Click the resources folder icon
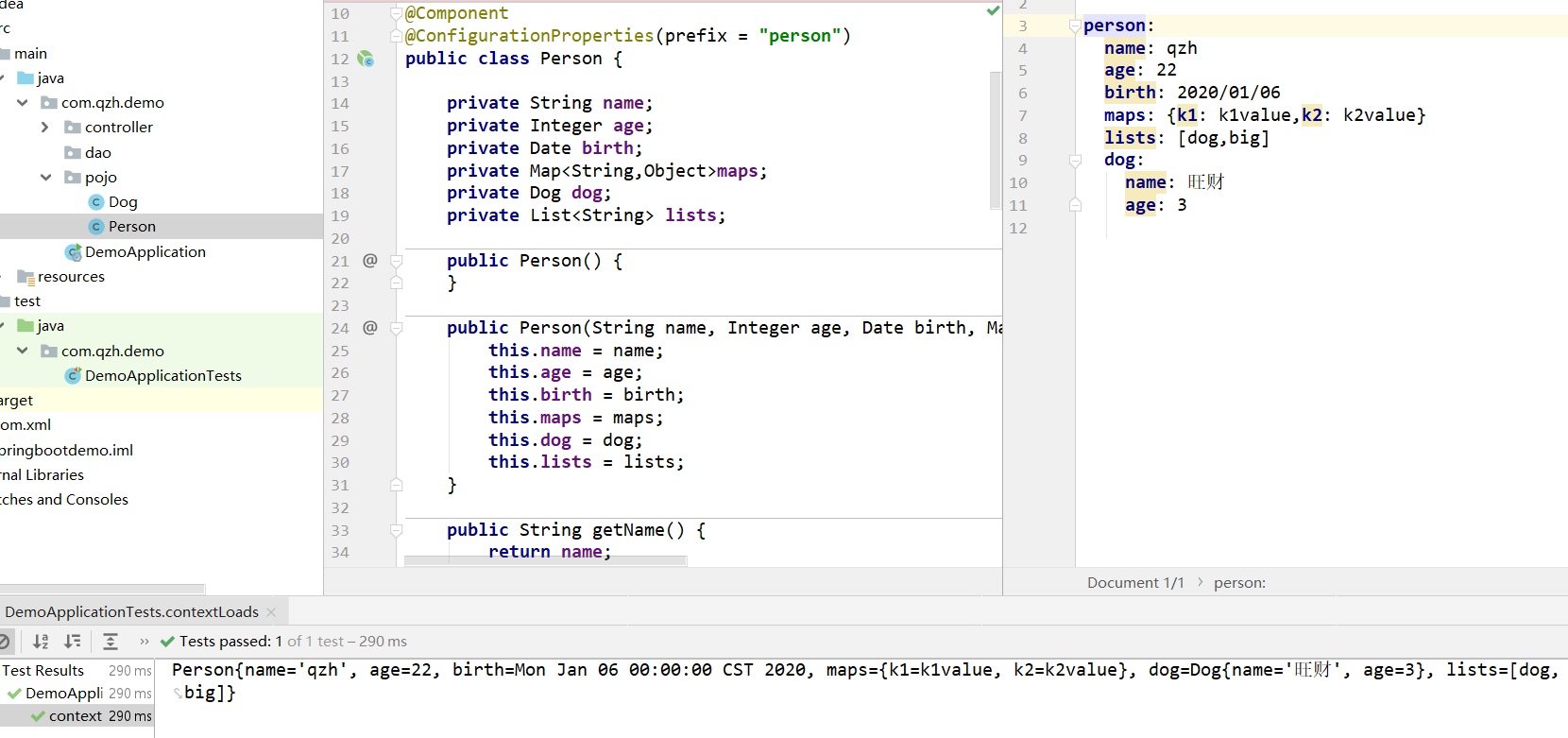 tap(26, 277)
